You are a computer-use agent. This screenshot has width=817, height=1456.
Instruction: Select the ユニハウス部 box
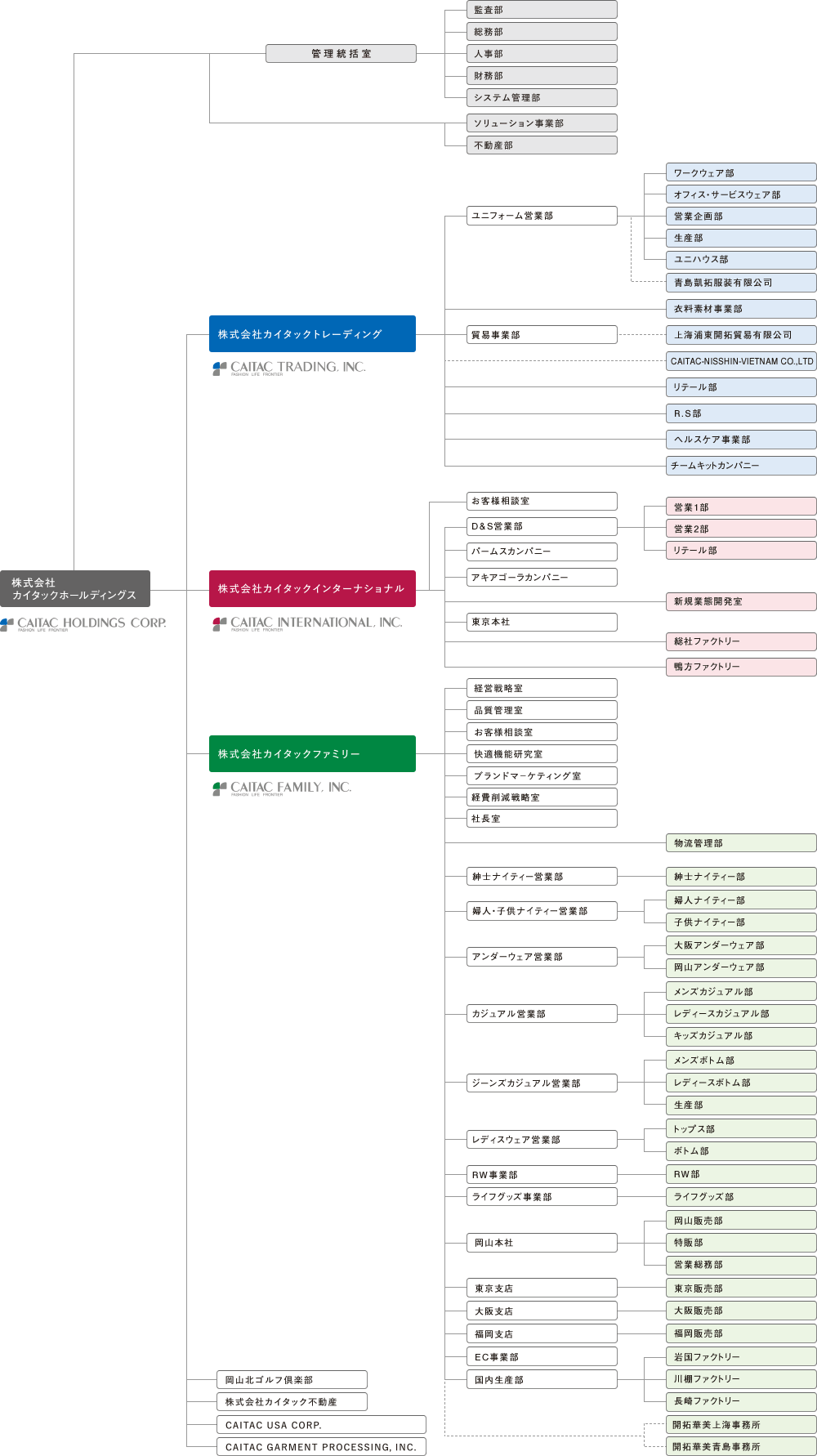tap(741, 260)
